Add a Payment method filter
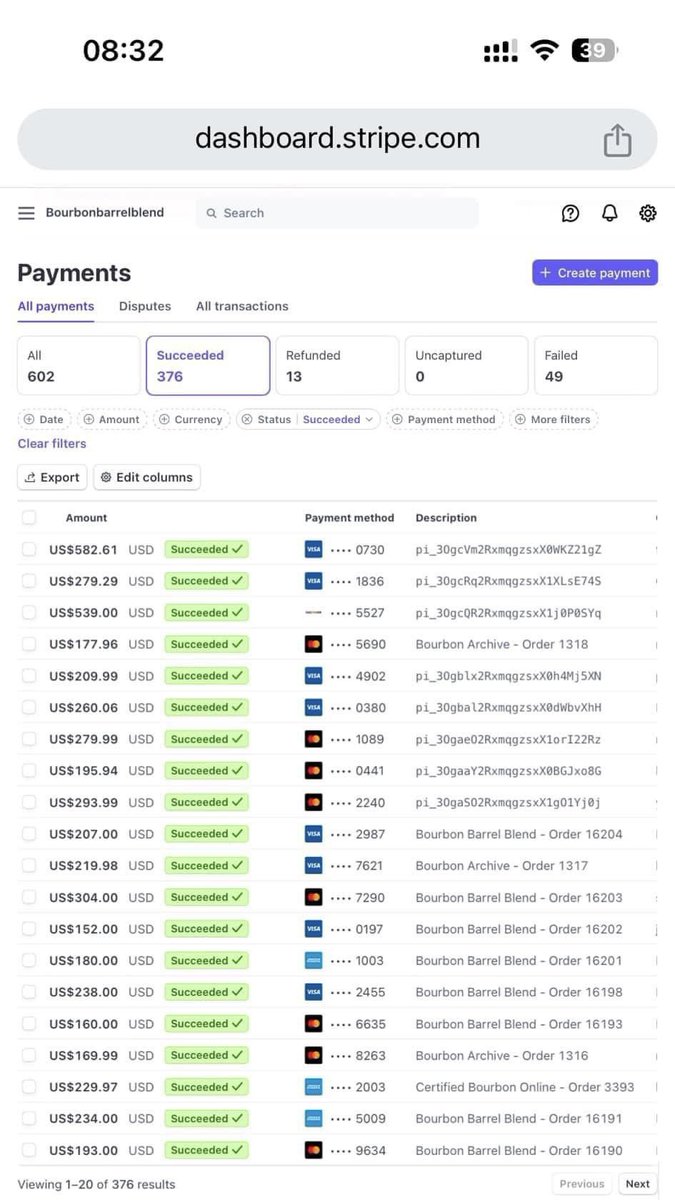 (x=444, y=420)
